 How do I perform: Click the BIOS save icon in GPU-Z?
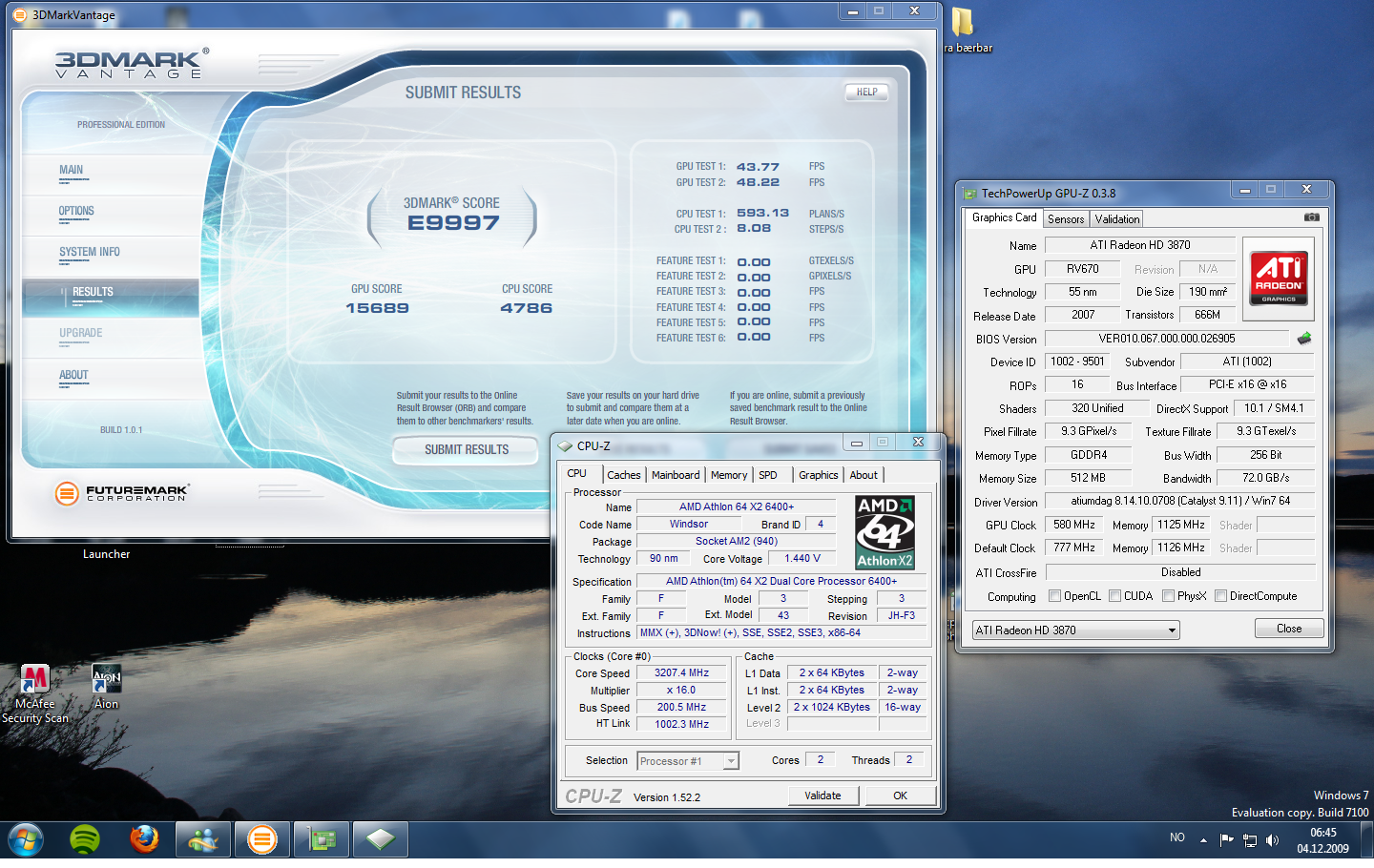tap(1304, 339)
